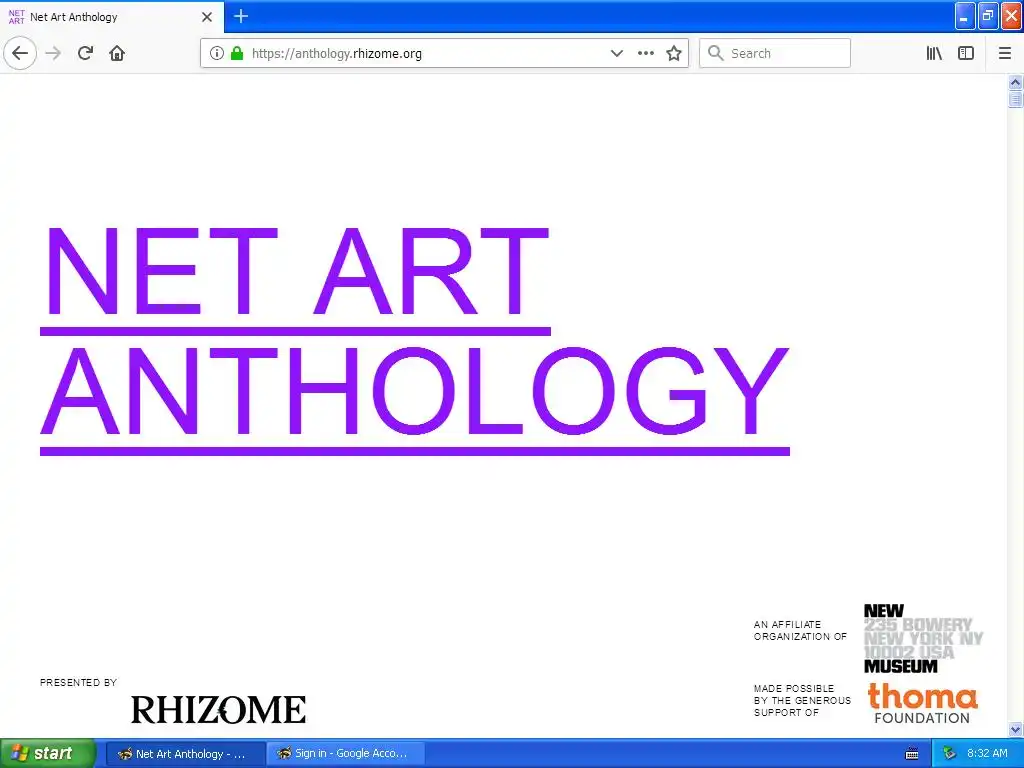This screenshot has height=768, width=1024.
Task: Close the Net Art Anthology tab
Action: tap(207, 17)
